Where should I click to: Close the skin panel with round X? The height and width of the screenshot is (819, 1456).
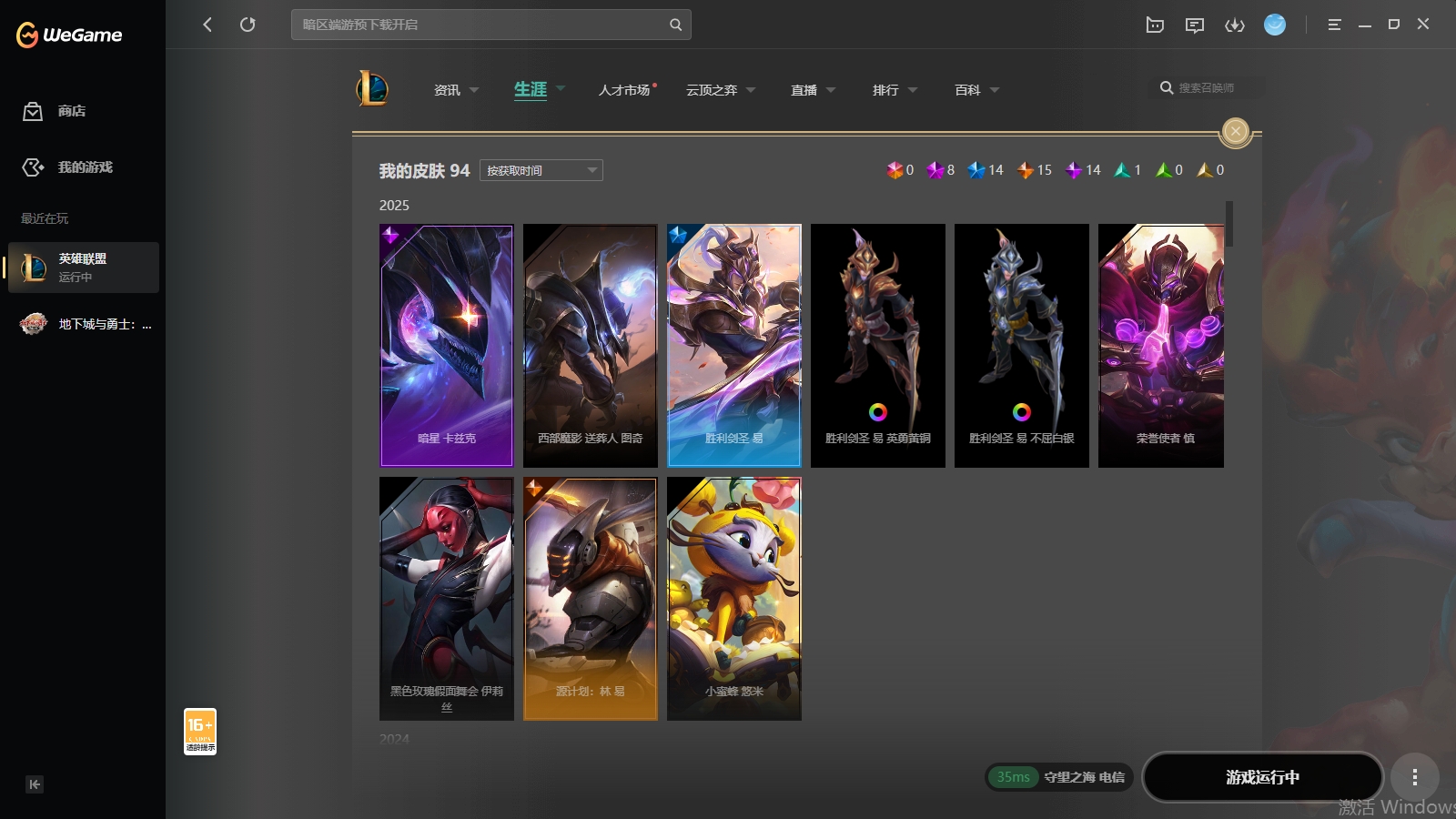tap(1235, 132)
